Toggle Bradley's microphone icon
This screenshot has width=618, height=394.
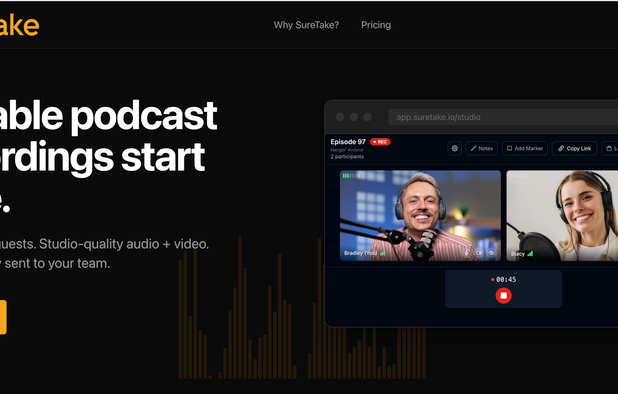[x=467, y=253]
